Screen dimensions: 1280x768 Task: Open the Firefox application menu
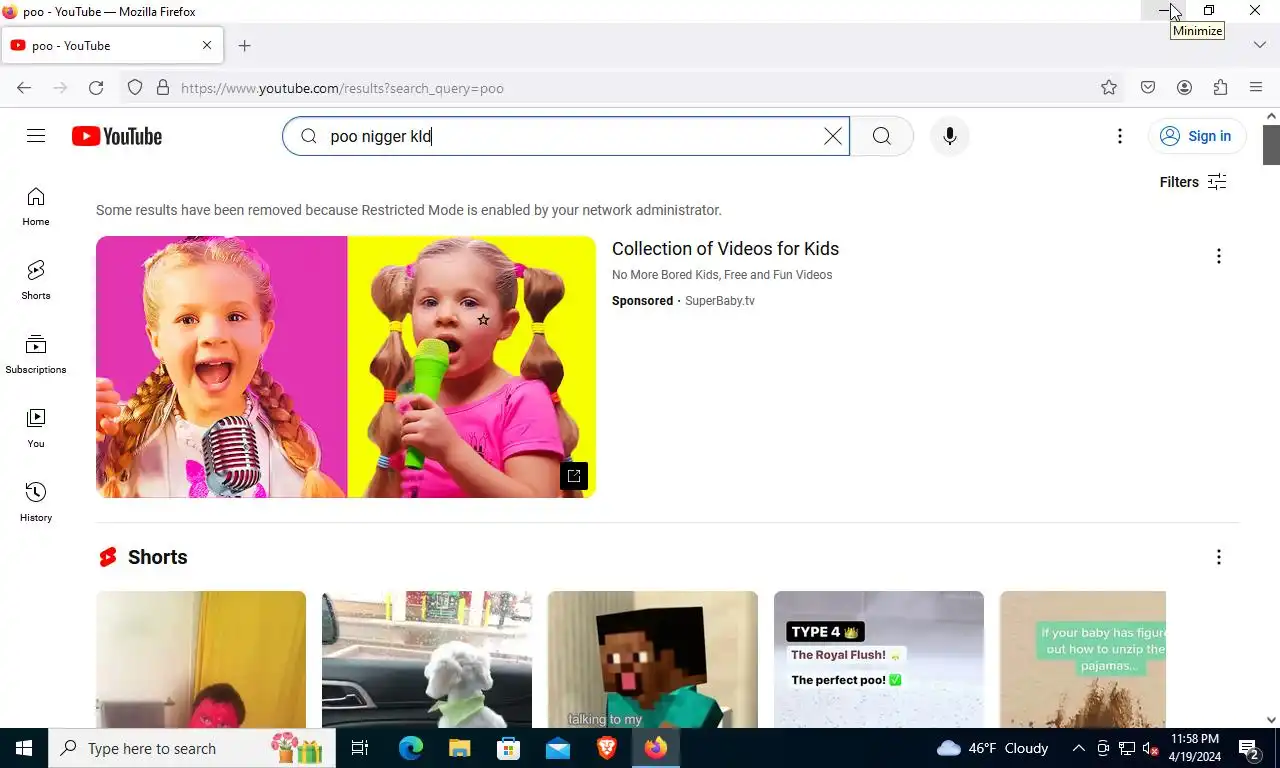(x=1256, y=88)
